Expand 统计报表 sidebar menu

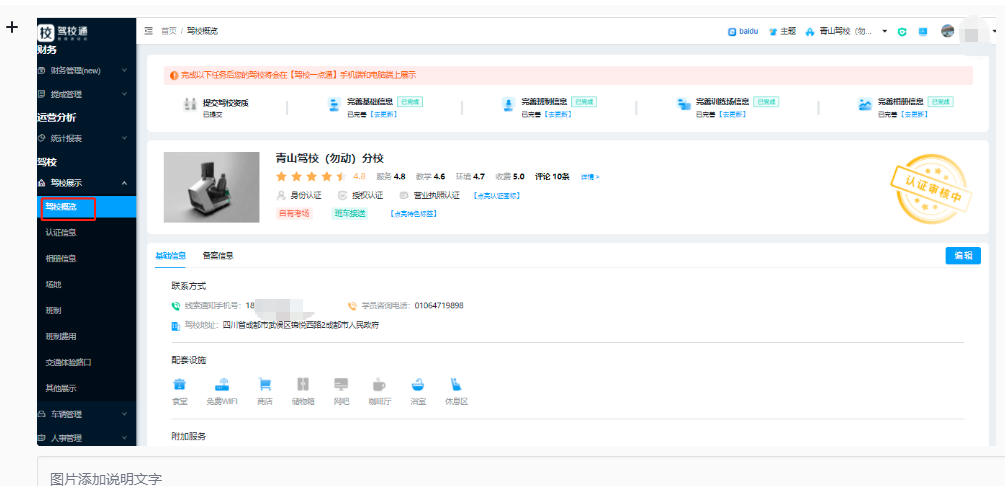pyautogui.click(x=87, y=138)
